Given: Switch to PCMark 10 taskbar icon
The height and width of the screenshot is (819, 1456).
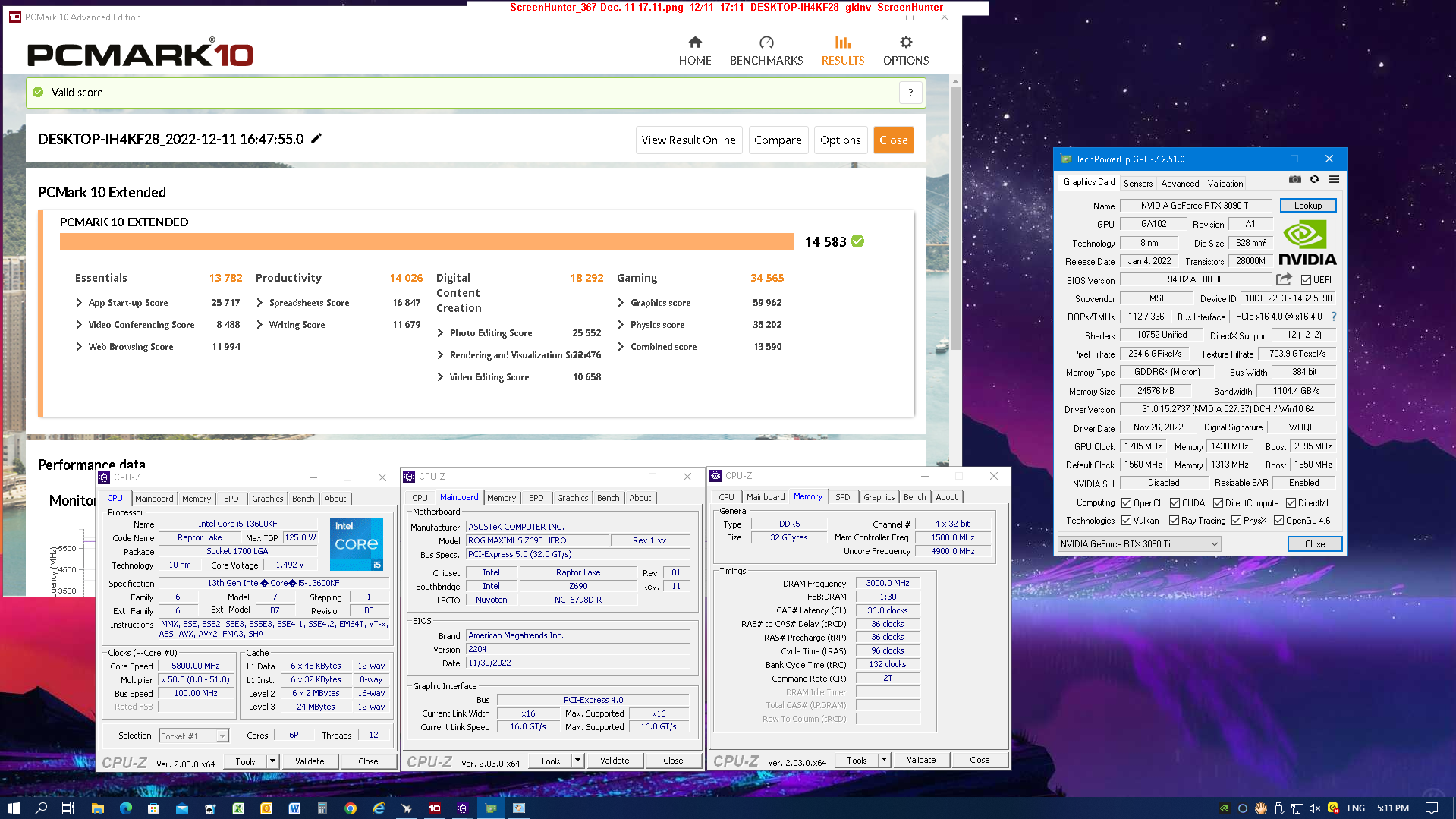Looking at the screenshot, I should [435, 808].
